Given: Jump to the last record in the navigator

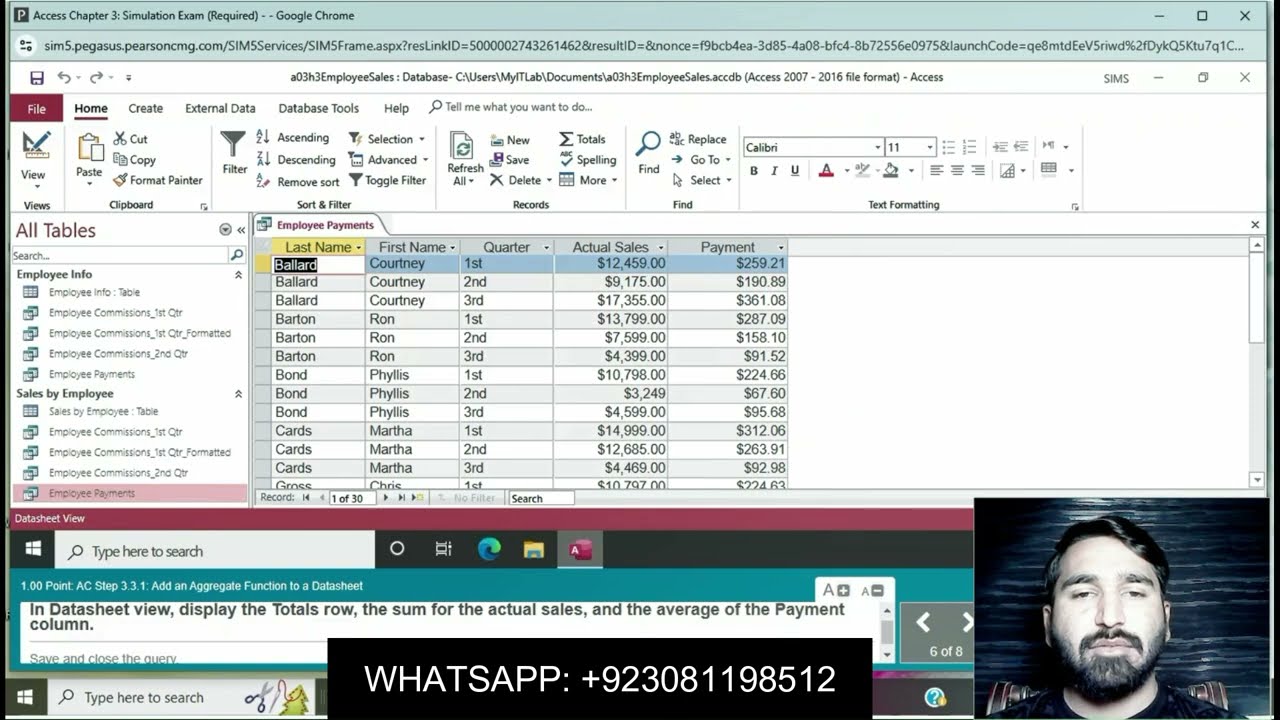Looking at the screenshot, I should coord(402,498).
